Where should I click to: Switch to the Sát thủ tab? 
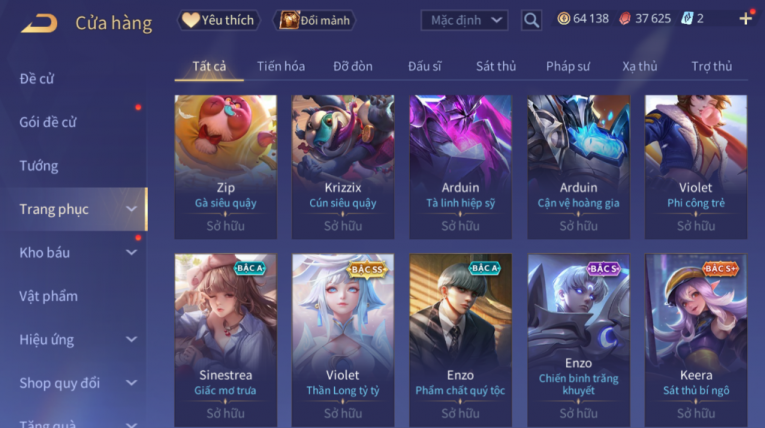[x=496, y=66]
